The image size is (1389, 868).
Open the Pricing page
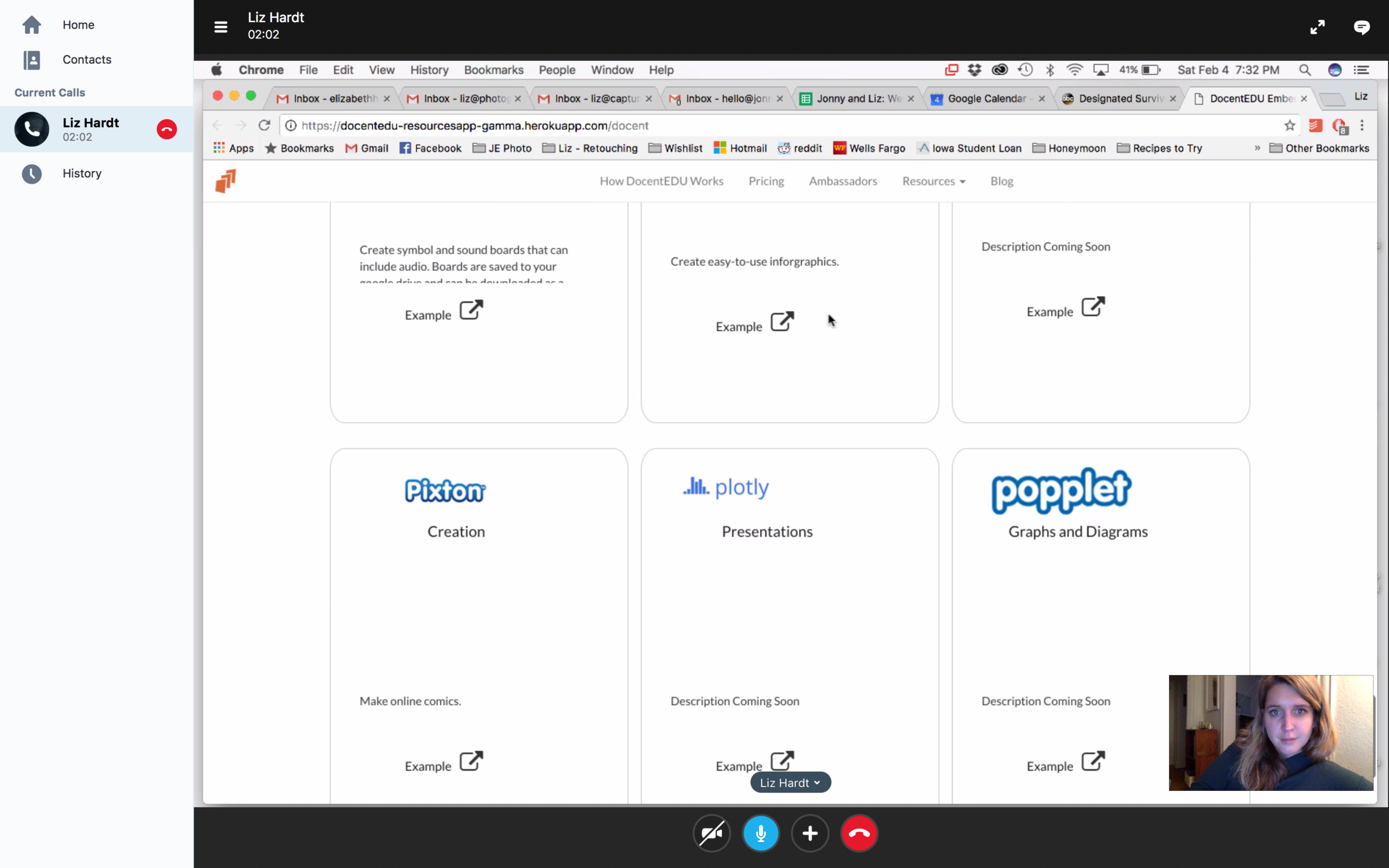(x=766, y=181)
